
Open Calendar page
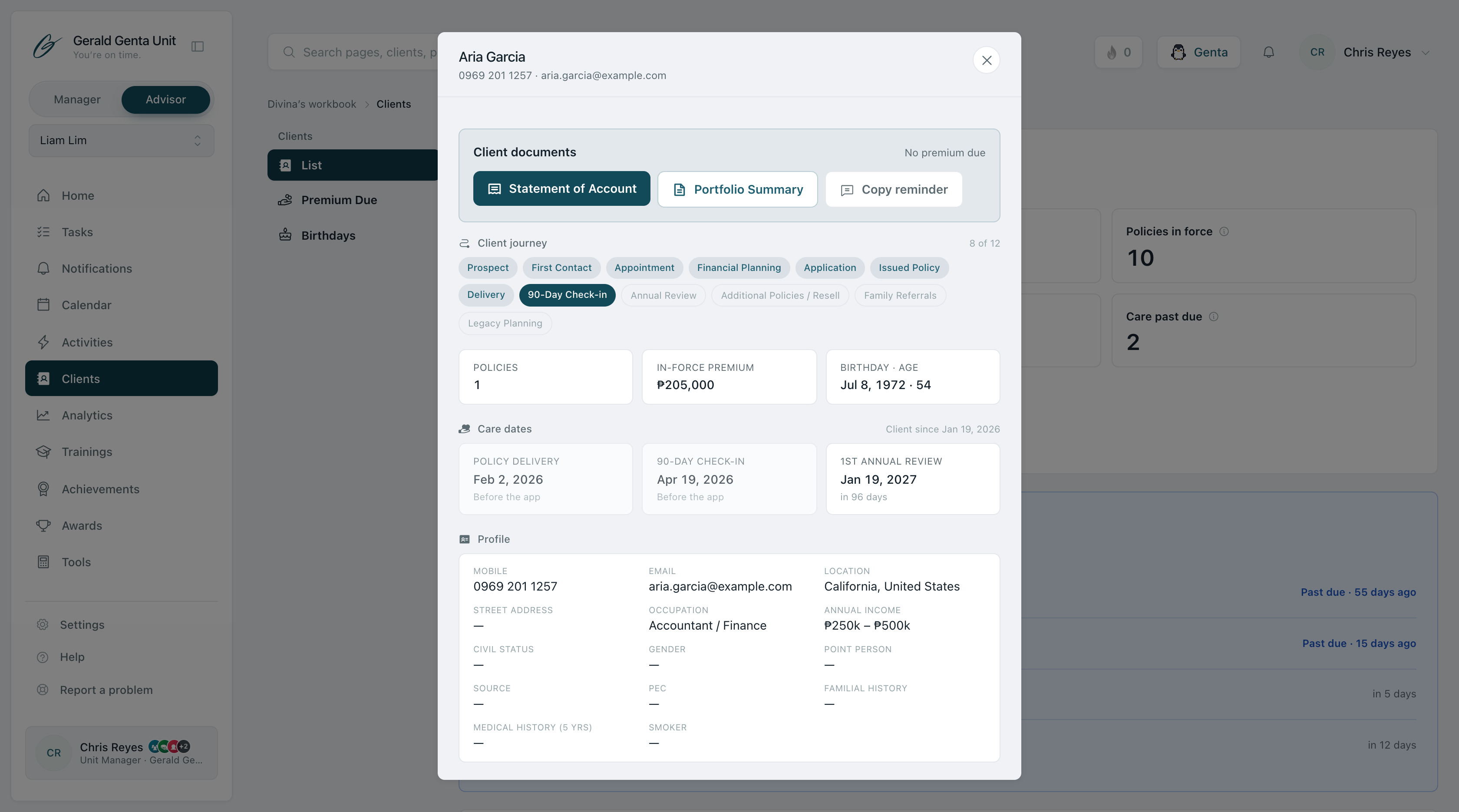121,305
